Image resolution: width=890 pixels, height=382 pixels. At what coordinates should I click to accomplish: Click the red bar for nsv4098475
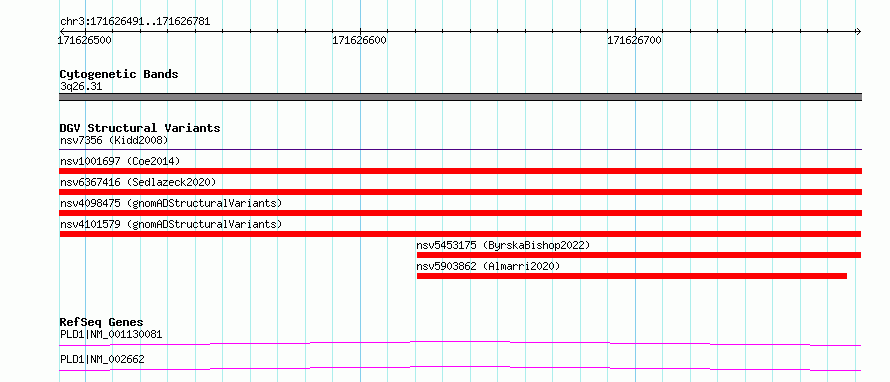coord(460,213)
